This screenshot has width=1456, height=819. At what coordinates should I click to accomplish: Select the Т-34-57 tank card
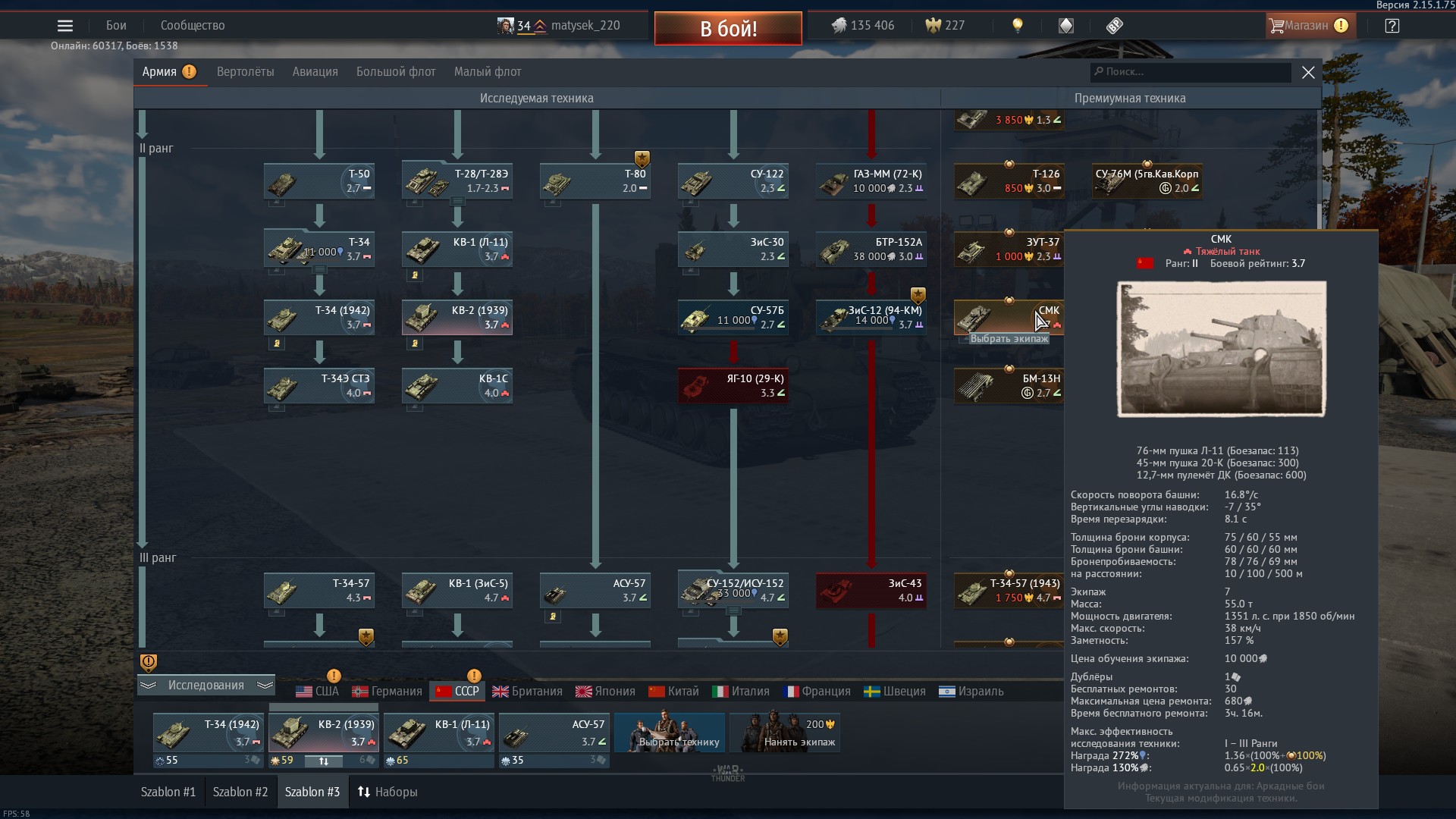pyautogui.click(x=319, y=591)
